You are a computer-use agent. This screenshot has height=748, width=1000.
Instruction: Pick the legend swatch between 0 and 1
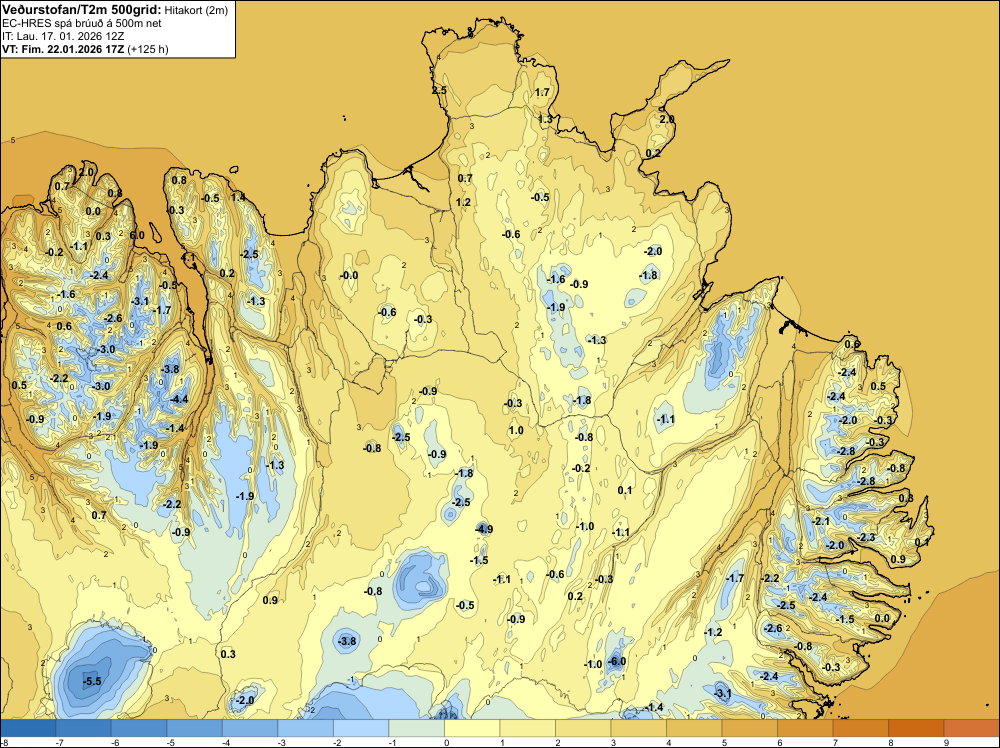(472, 728)
